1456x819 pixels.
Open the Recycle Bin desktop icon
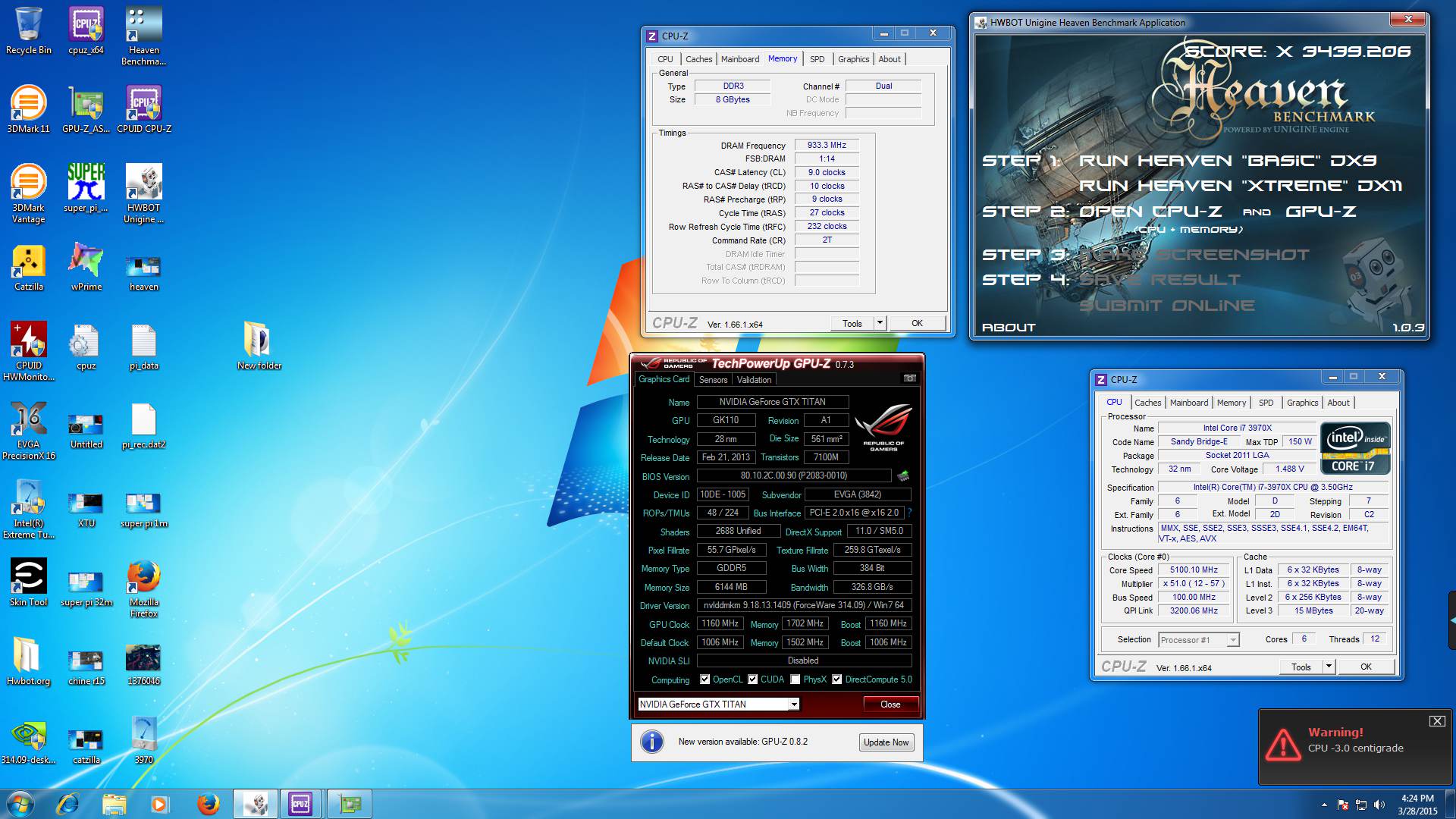point(28,30)
